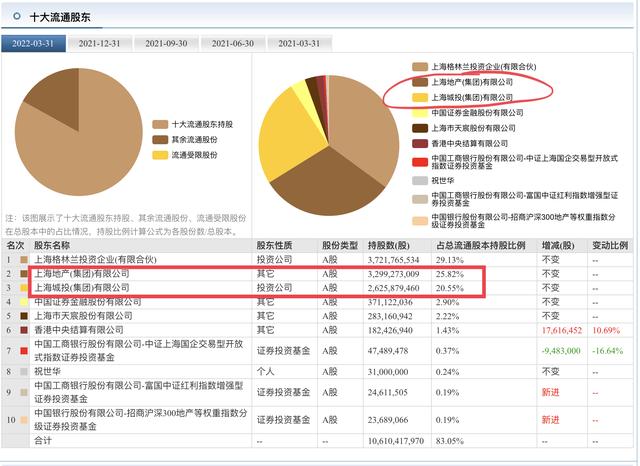Open the 2021-03-31 tab

pos(299,44)
